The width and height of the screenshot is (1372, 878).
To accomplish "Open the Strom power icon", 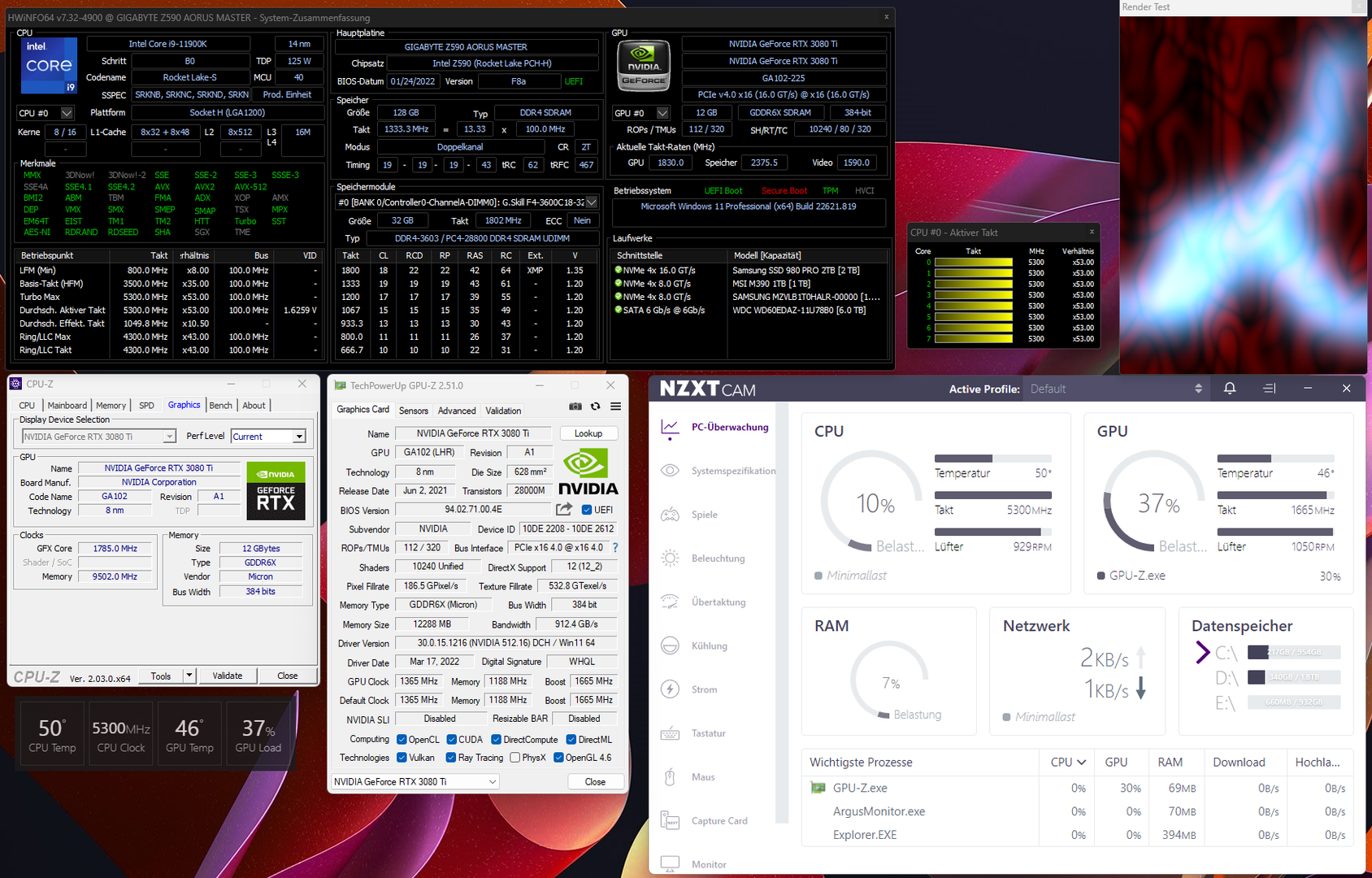I will point(670,689).
